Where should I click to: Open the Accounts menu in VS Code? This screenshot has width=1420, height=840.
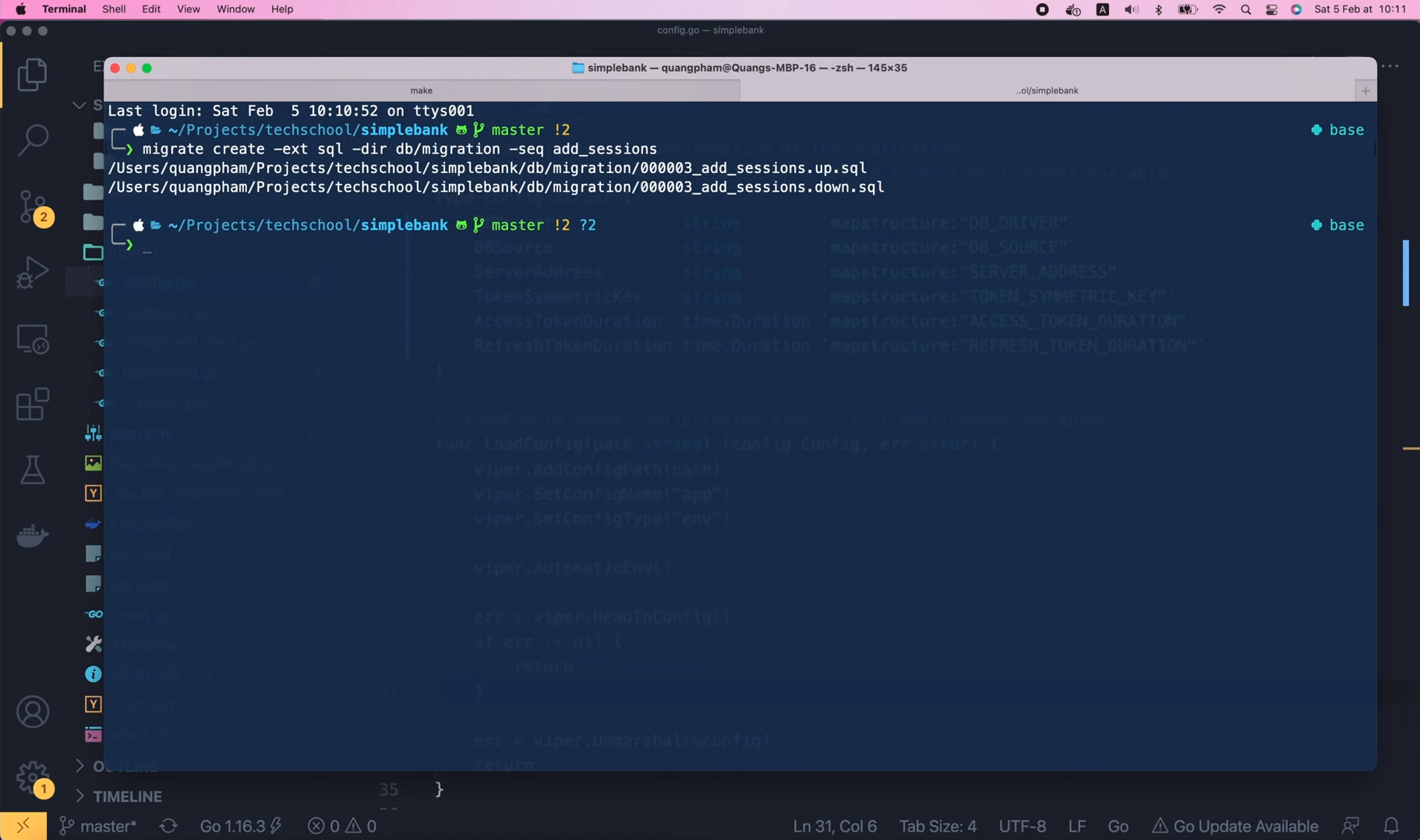(x=32, y=712)
